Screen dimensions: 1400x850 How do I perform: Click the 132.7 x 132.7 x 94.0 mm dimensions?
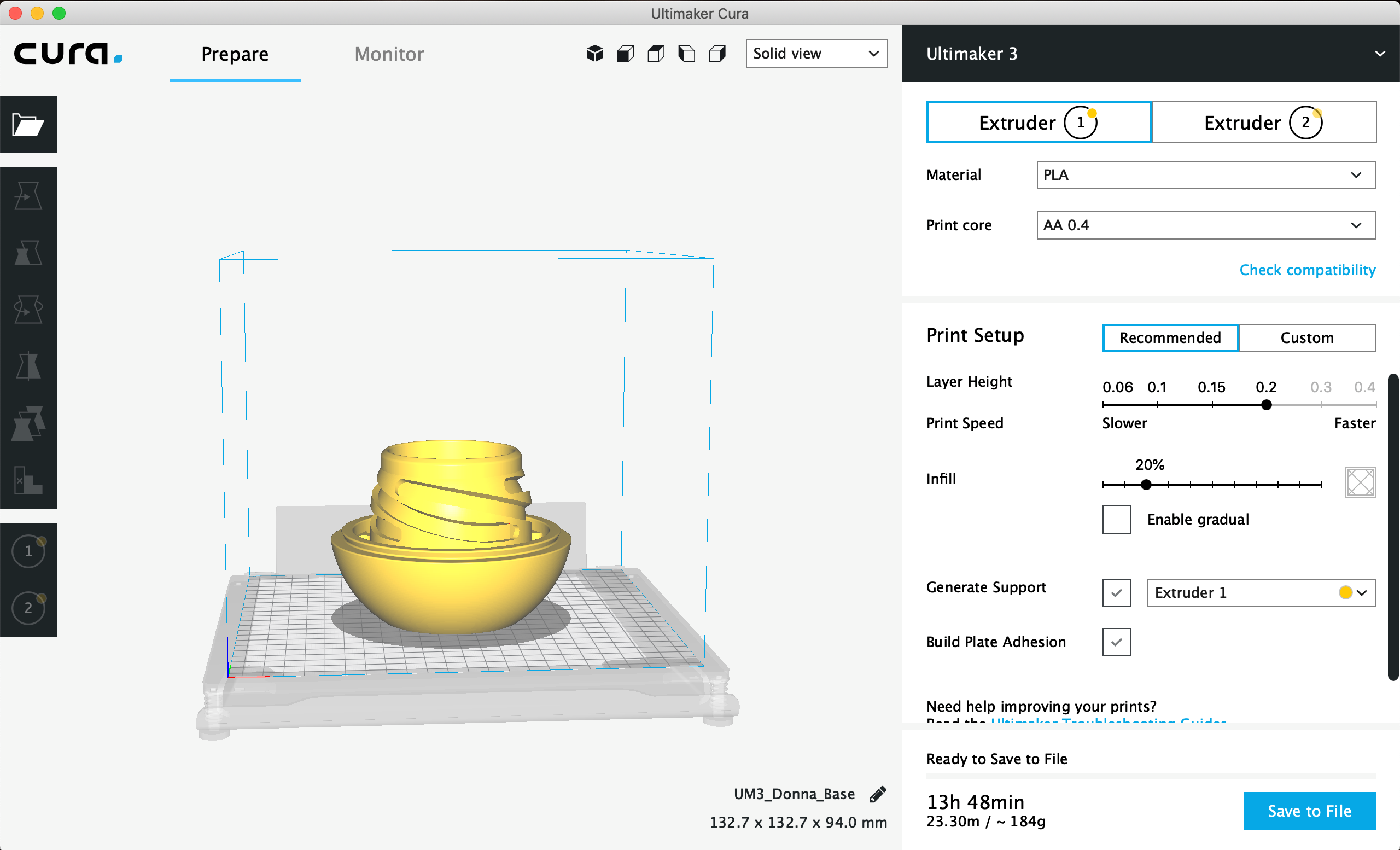click(x=798, y=822)
